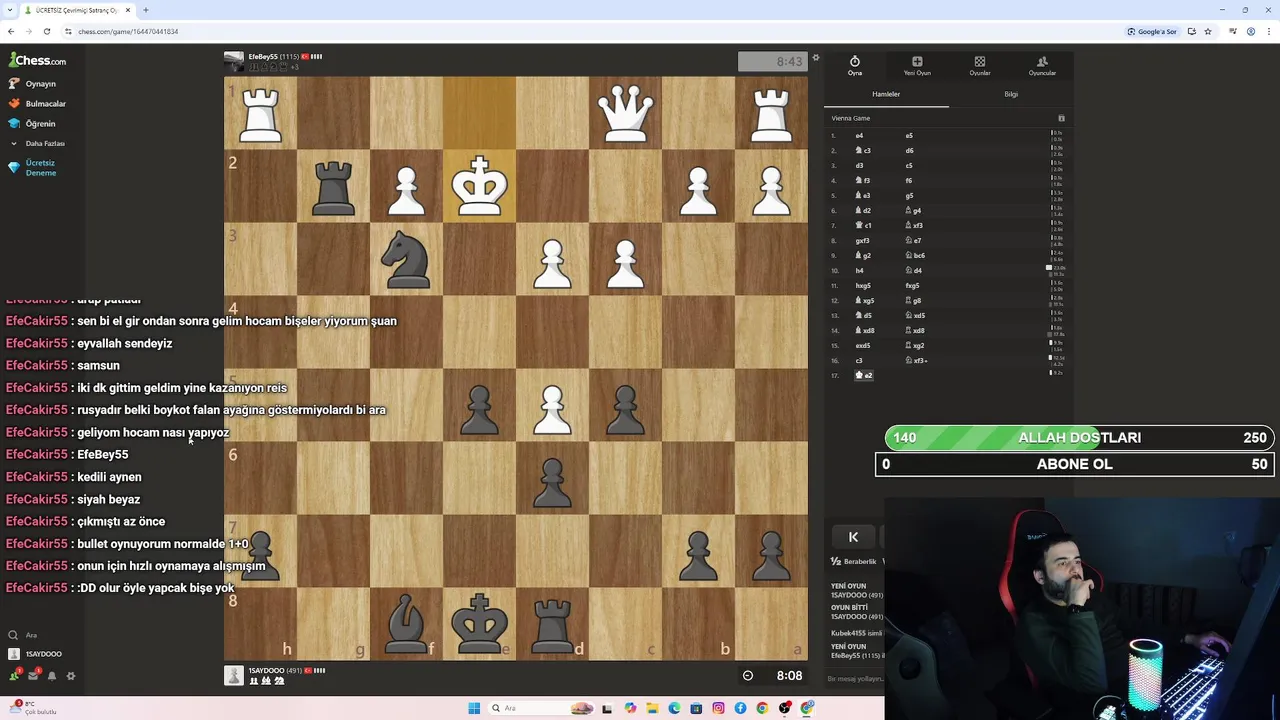Click the opponent clock showing 8:43
The width and height of the screenshot is (1280, 720).
(773, 62)
